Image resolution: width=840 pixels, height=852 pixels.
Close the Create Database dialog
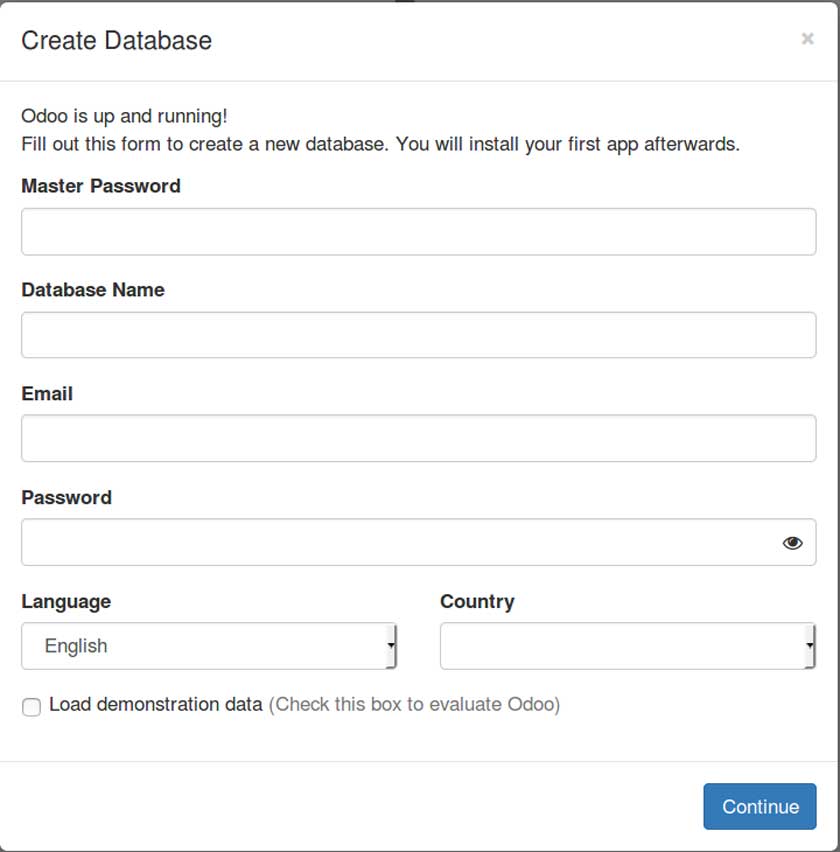[x=807, y=39]
